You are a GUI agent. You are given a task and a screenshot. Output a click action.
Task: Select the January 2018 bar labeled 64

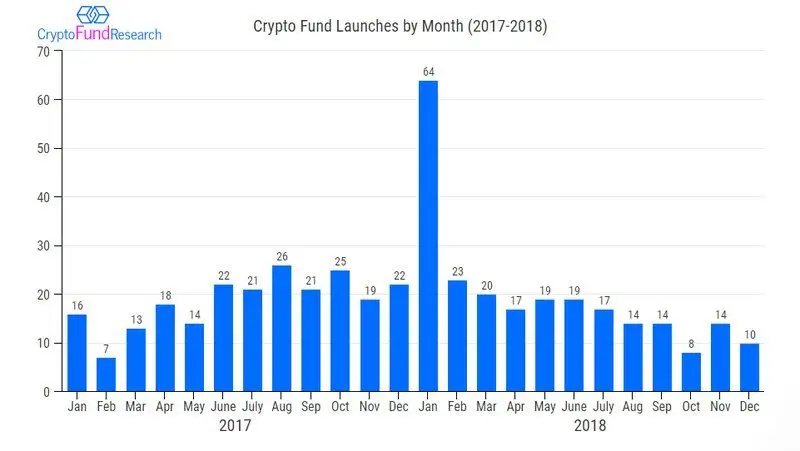tap(428, 236)
